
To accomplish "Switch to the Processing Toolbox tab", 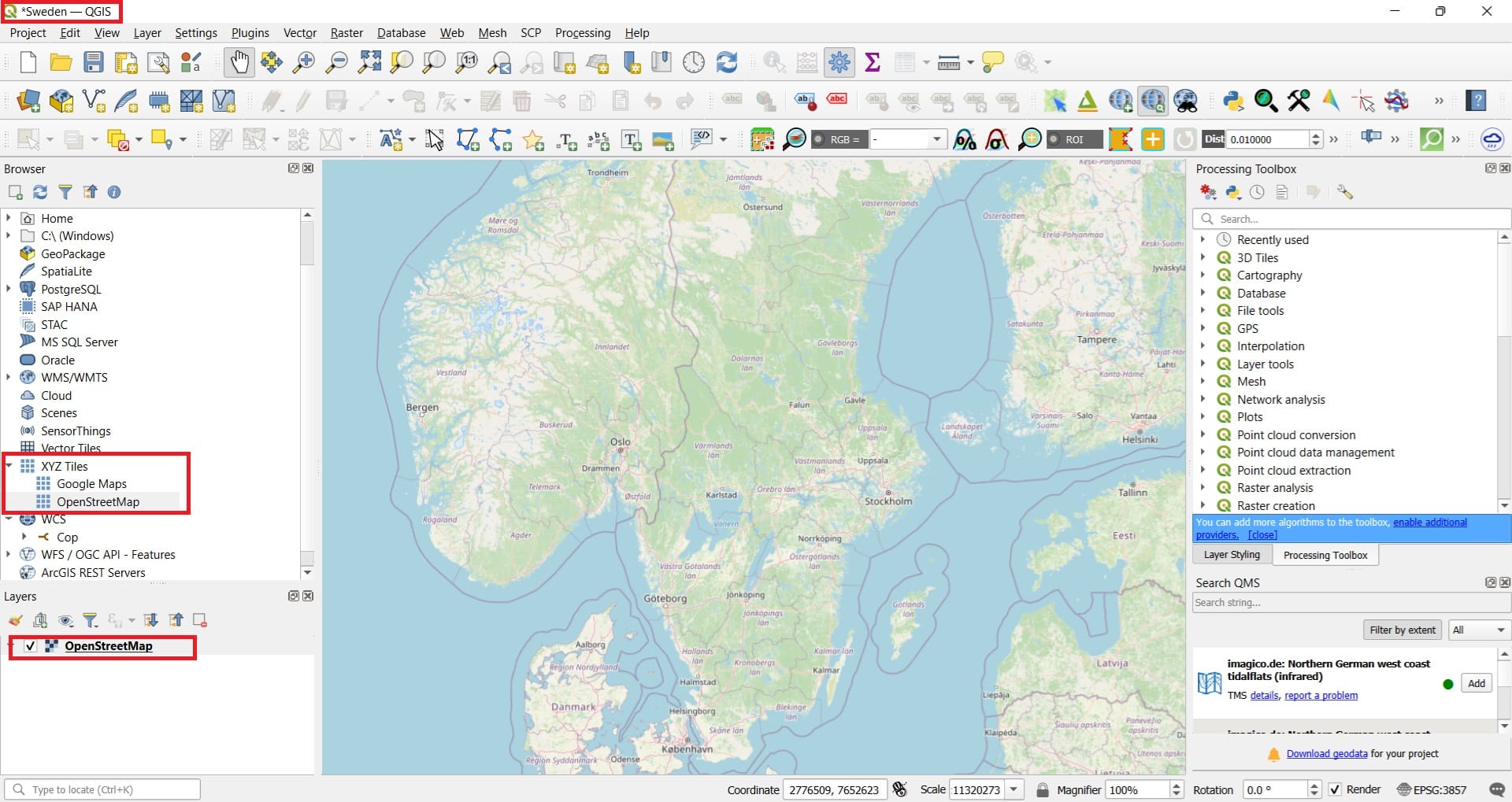I will (x=1325, y=555).
